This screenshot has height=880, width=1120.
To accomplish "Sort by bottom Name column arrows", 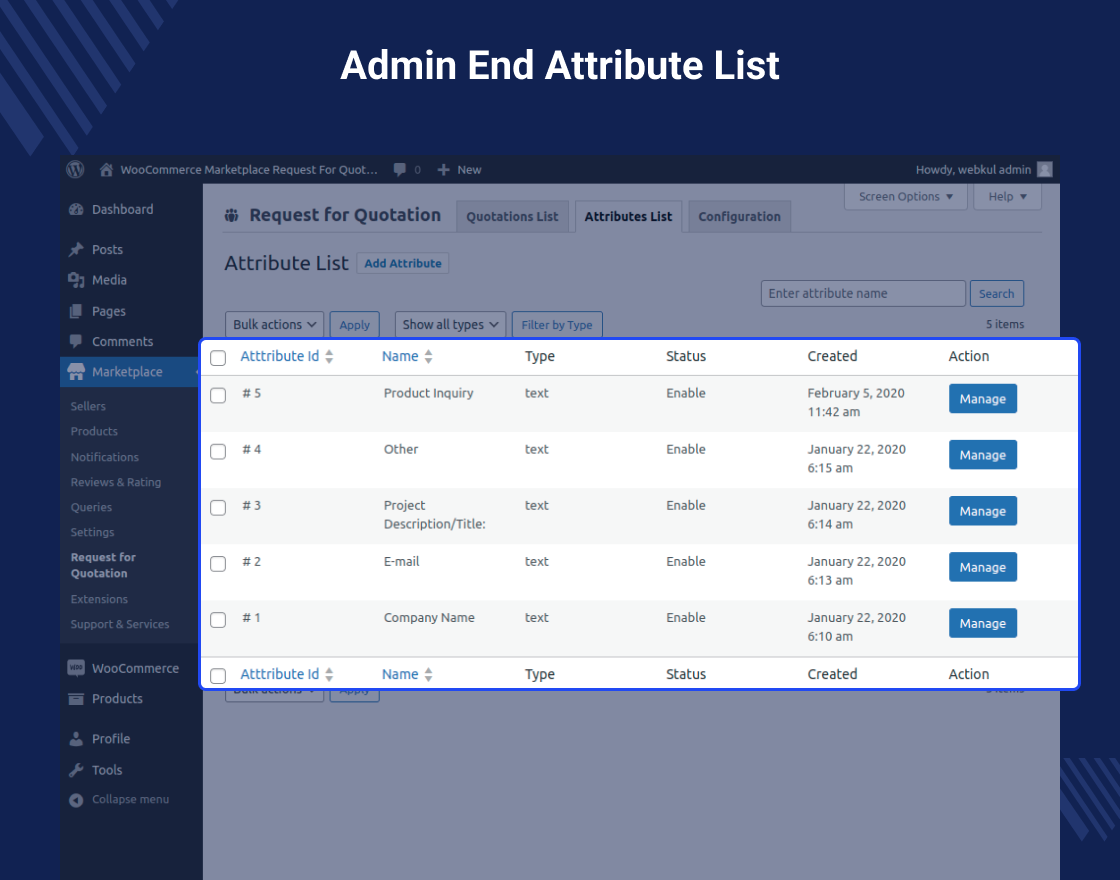I will coord(429,674).
